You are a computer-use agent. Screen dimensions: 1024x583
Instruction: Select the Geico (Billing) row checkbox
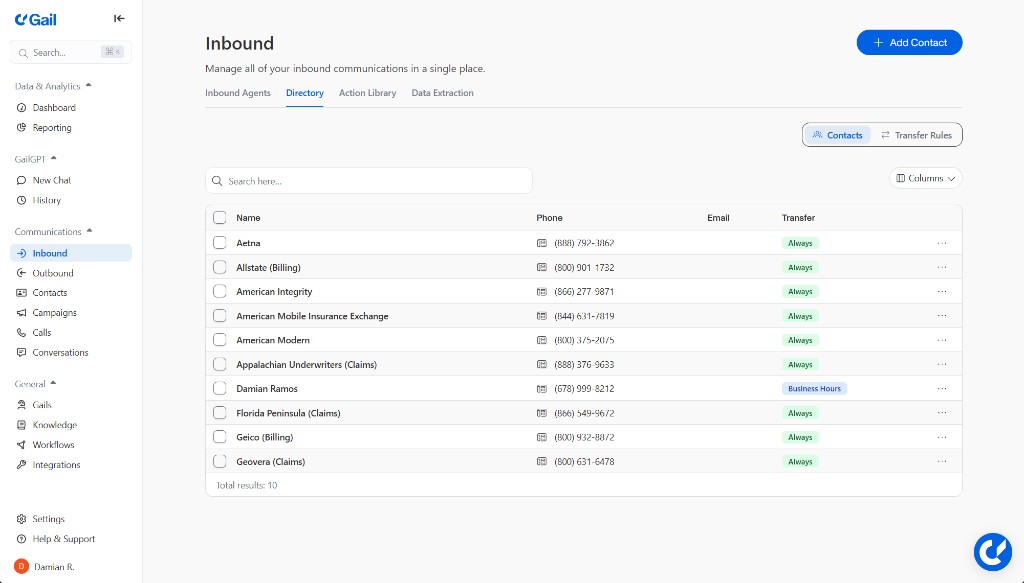pyautogui.click(x=220, y=437)
